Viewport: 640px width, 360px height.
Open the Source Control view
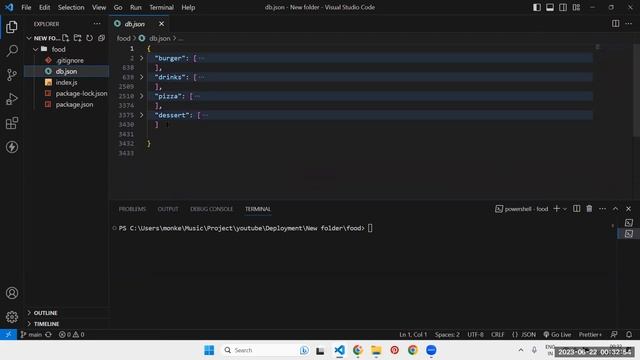coord(12,75)
